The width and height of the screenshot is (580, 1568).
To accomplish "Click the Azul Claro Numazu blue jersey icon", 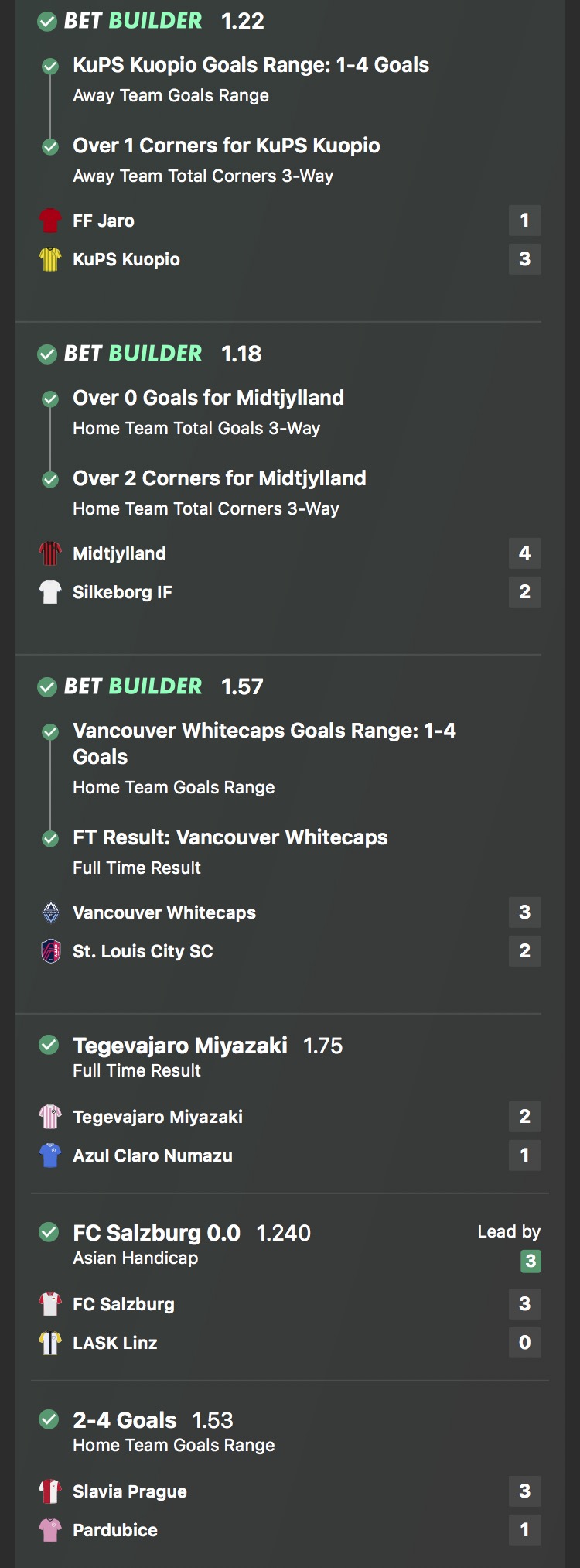I will 50,1155.
